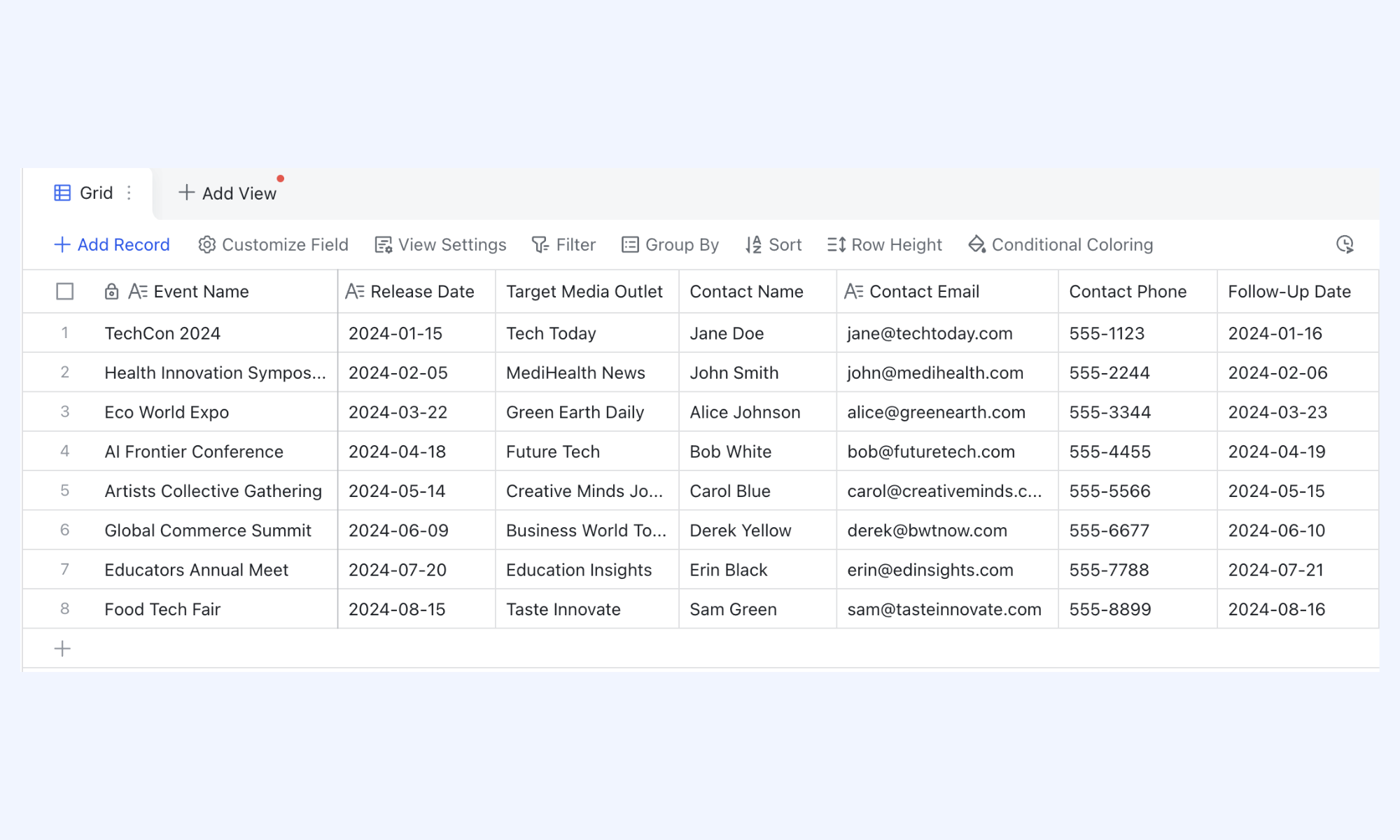Image resolution: width=1400 pixels, height=840 pixels.
Task: Select the Contact Name column header
Action: pyautogui.click(x=758, y=291)
